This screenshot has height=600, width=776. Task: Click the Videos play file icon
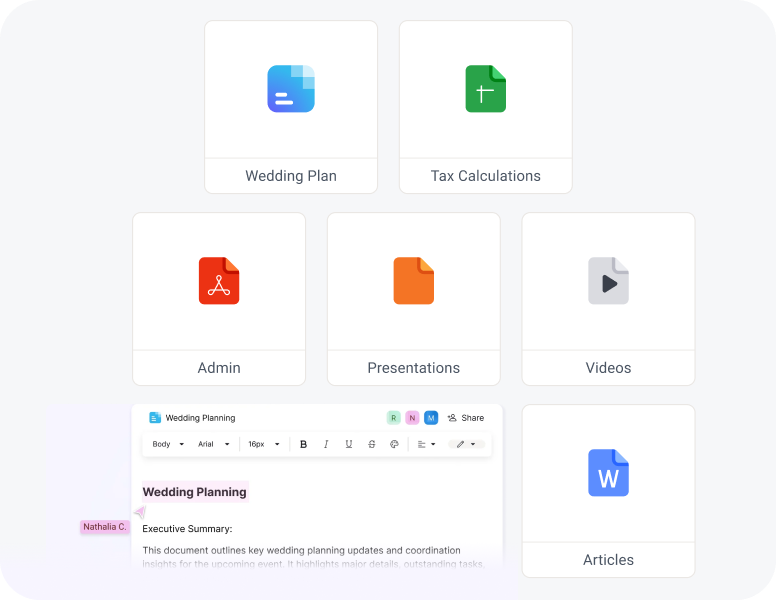coord(608,281)
